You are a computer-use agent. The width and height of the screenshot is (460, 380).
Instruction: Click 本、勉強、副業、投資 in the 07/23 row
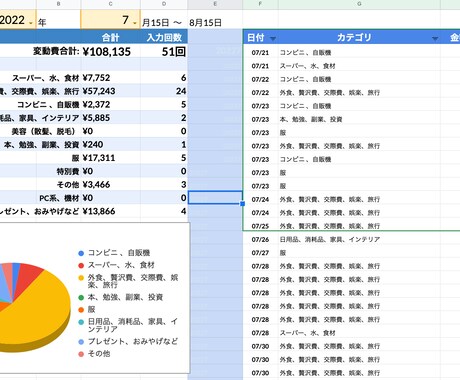(x=311, y=119)
